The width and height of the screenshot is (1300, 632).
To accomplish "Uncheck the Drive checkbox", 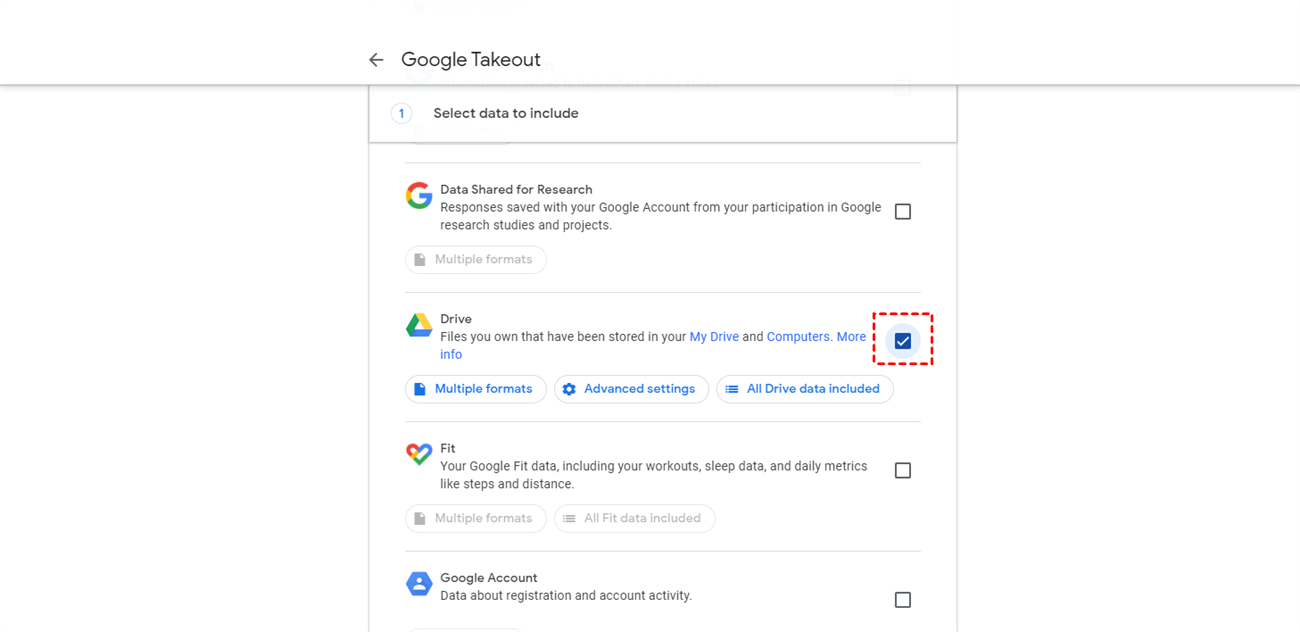I will tap(903, 341).
